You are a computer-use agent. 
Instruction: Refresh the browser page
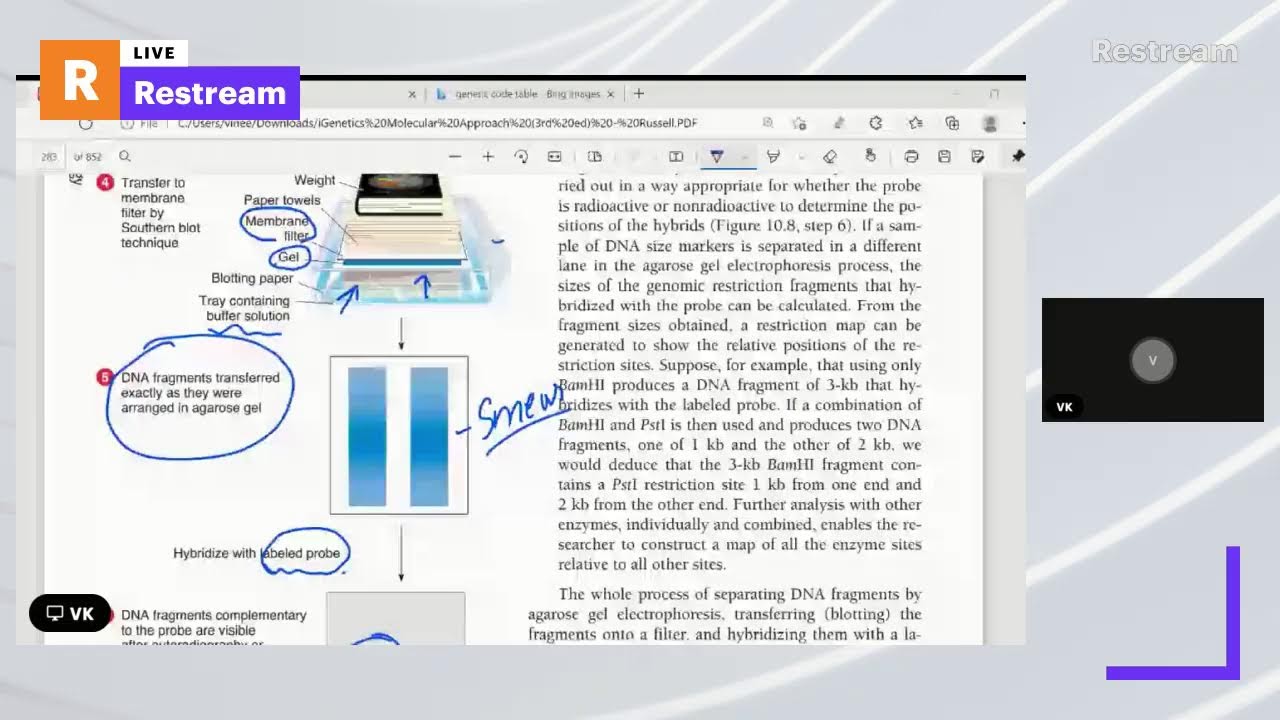coord(85,123)
